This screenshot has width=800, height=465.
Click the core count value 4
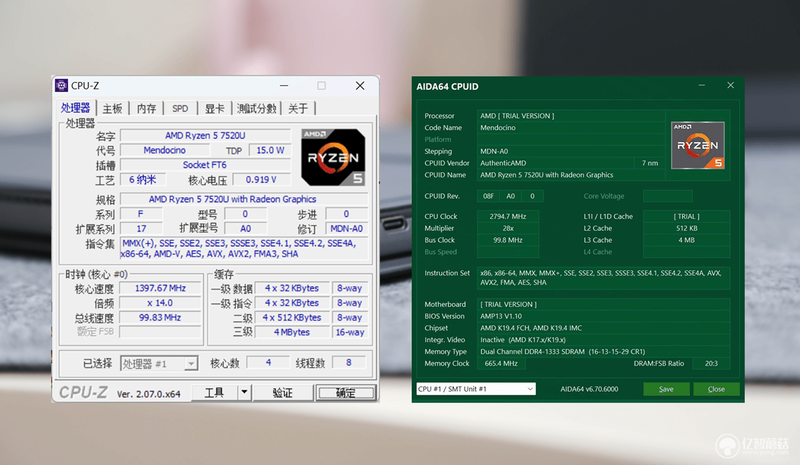point(268,362)
